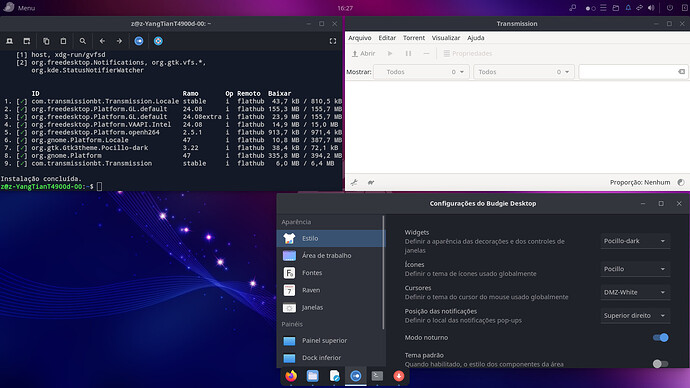Select Dock inferior in settings sidebar
The height and width of the screenshot is (388, 690).
[331, 358]
